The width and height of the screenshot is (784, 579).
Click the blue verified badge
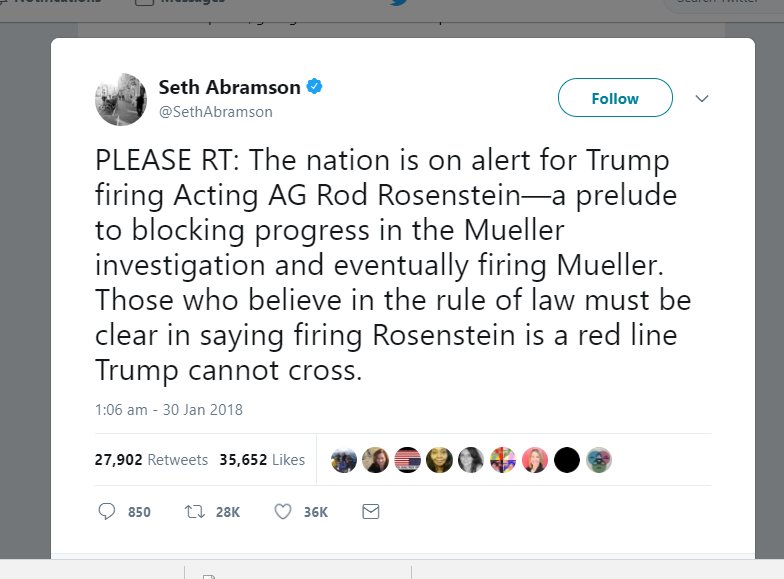pyautogui.click(x=315, y=87)
